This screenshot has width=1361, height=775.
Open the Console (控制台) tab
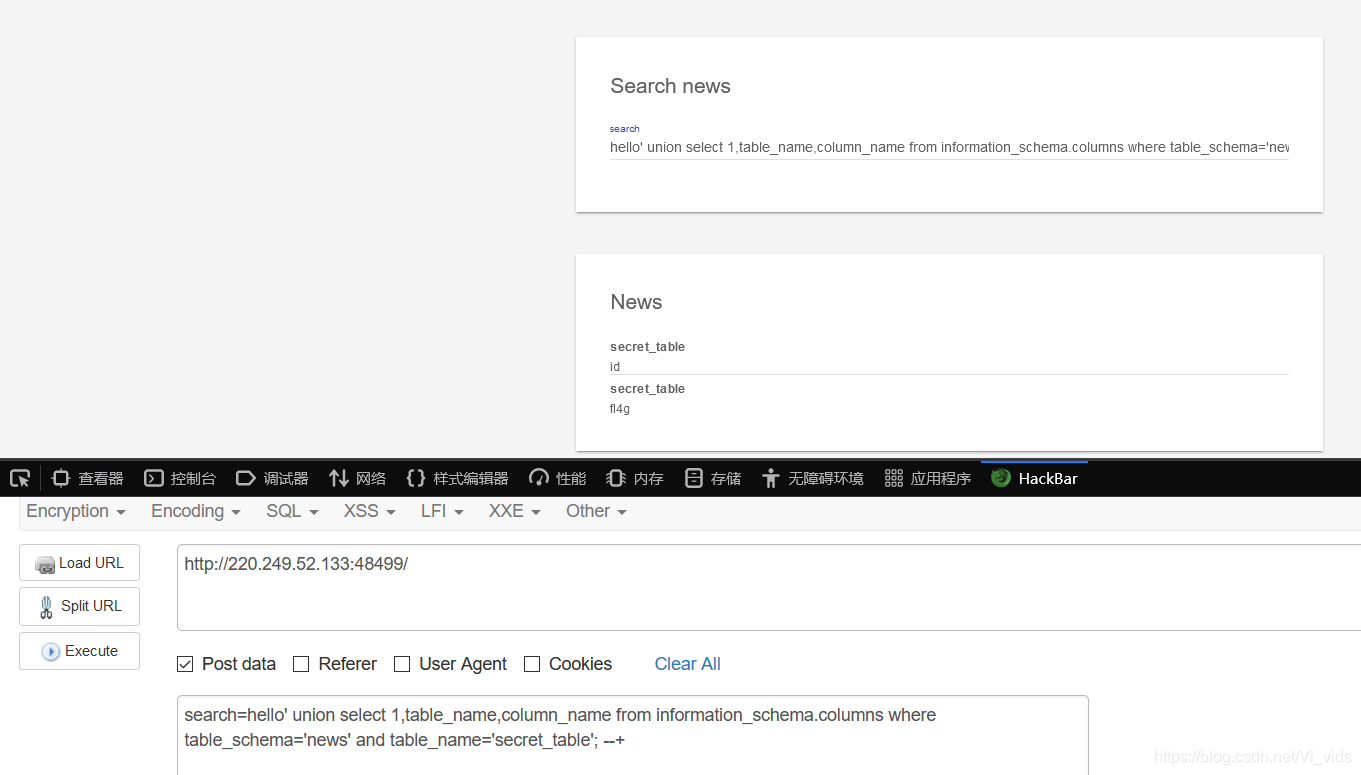(x=180, y=478)
